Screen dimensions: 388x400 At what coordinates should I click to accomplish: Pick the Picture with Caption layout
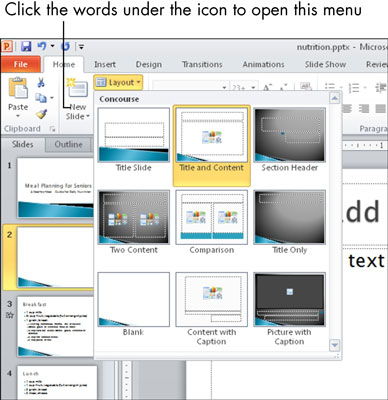pos(289,309)
